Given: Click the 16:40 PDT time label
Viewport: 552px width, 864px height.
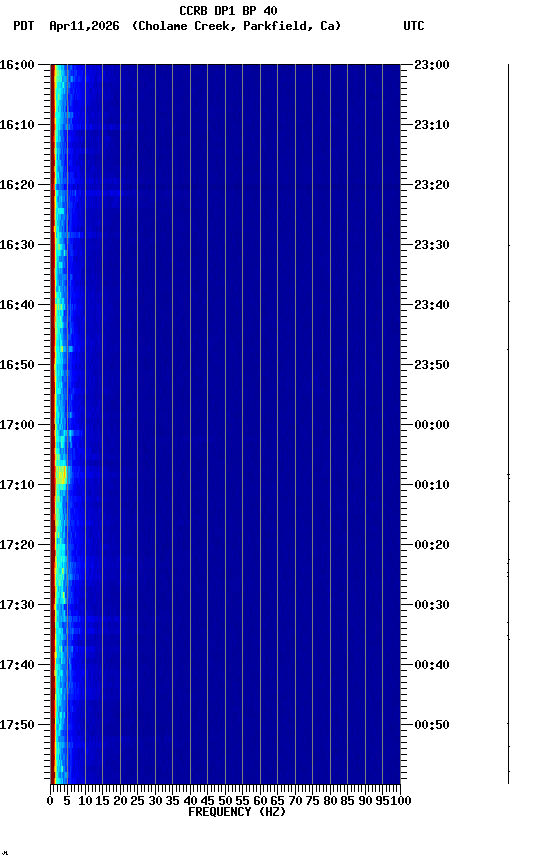Looking at the screenshot, I should (17, 305).
